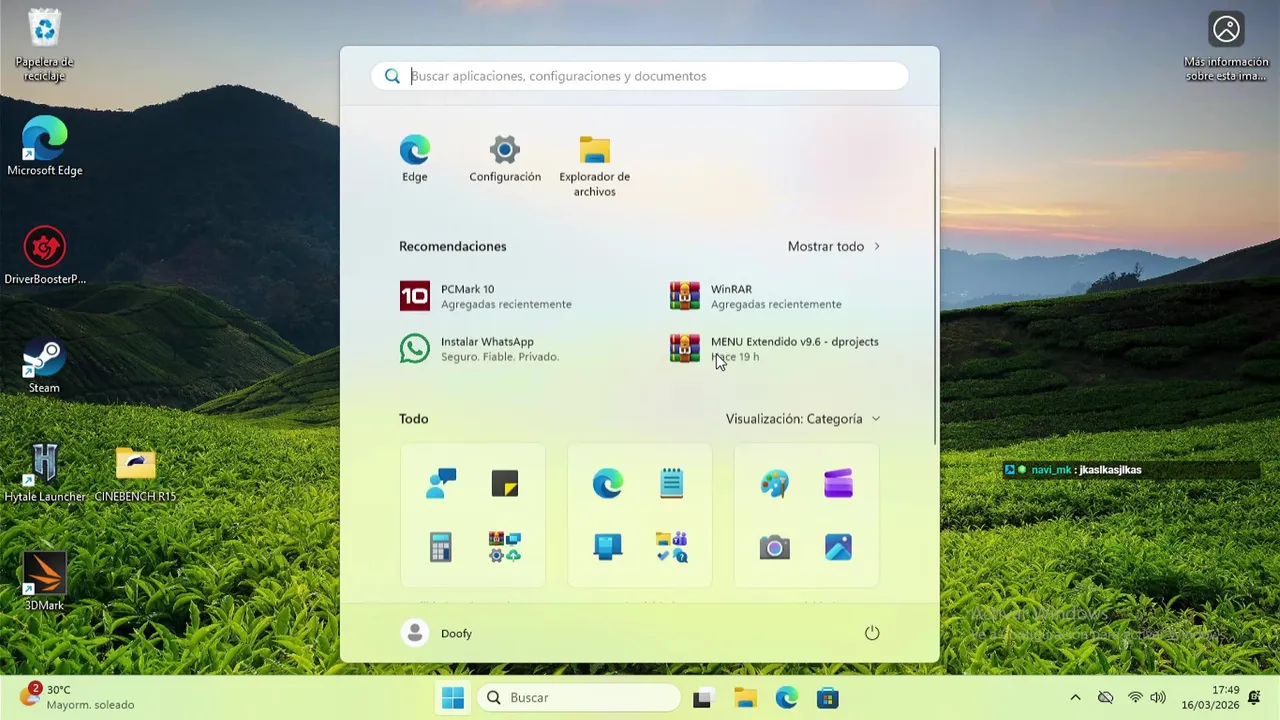Open the power options button

(x=872, y=633)
